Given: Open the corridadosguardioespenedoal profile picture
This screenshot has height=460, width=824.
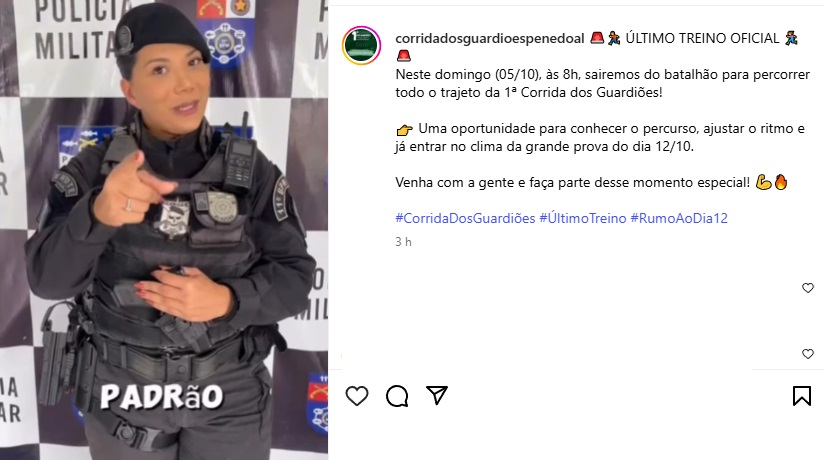Looking at the screenshot, I should 362,46.
